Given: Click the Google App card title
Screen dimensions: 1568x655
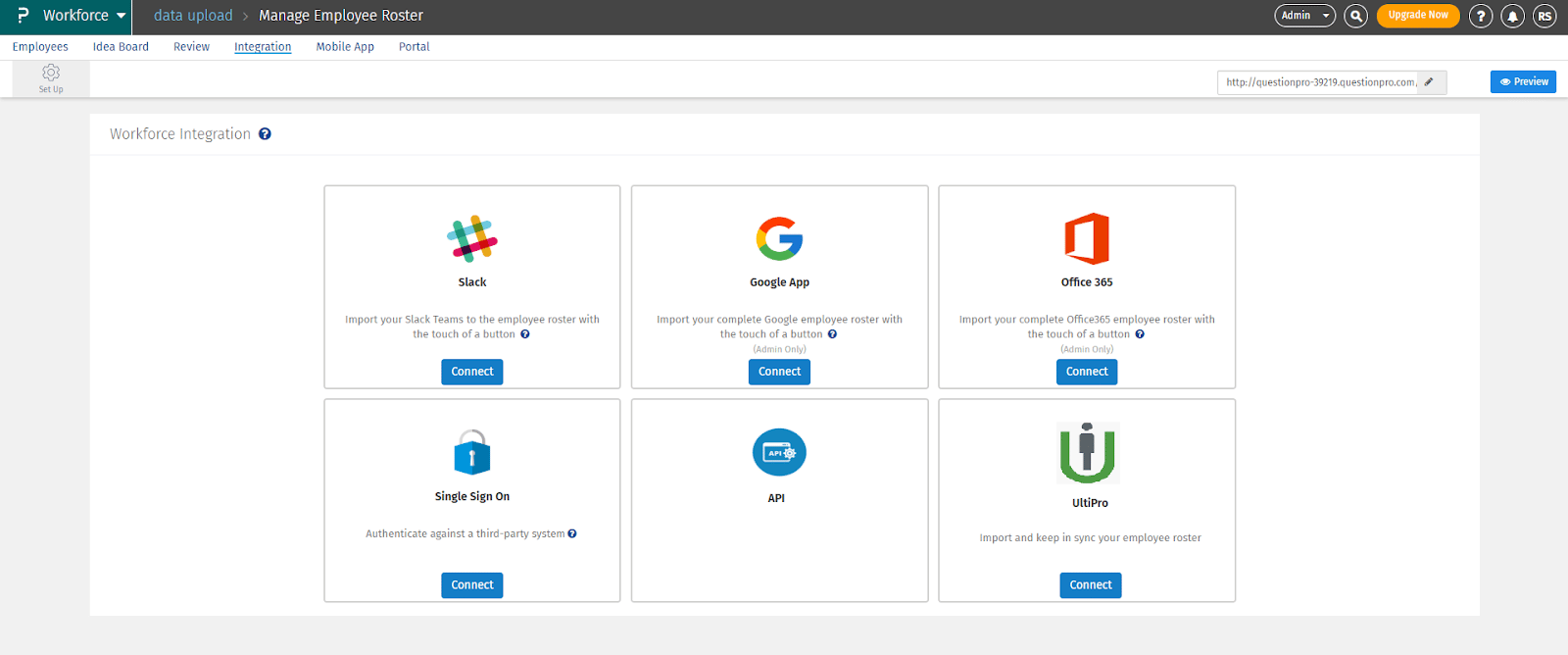Looking at the screenshot, I should click(779, 282).
